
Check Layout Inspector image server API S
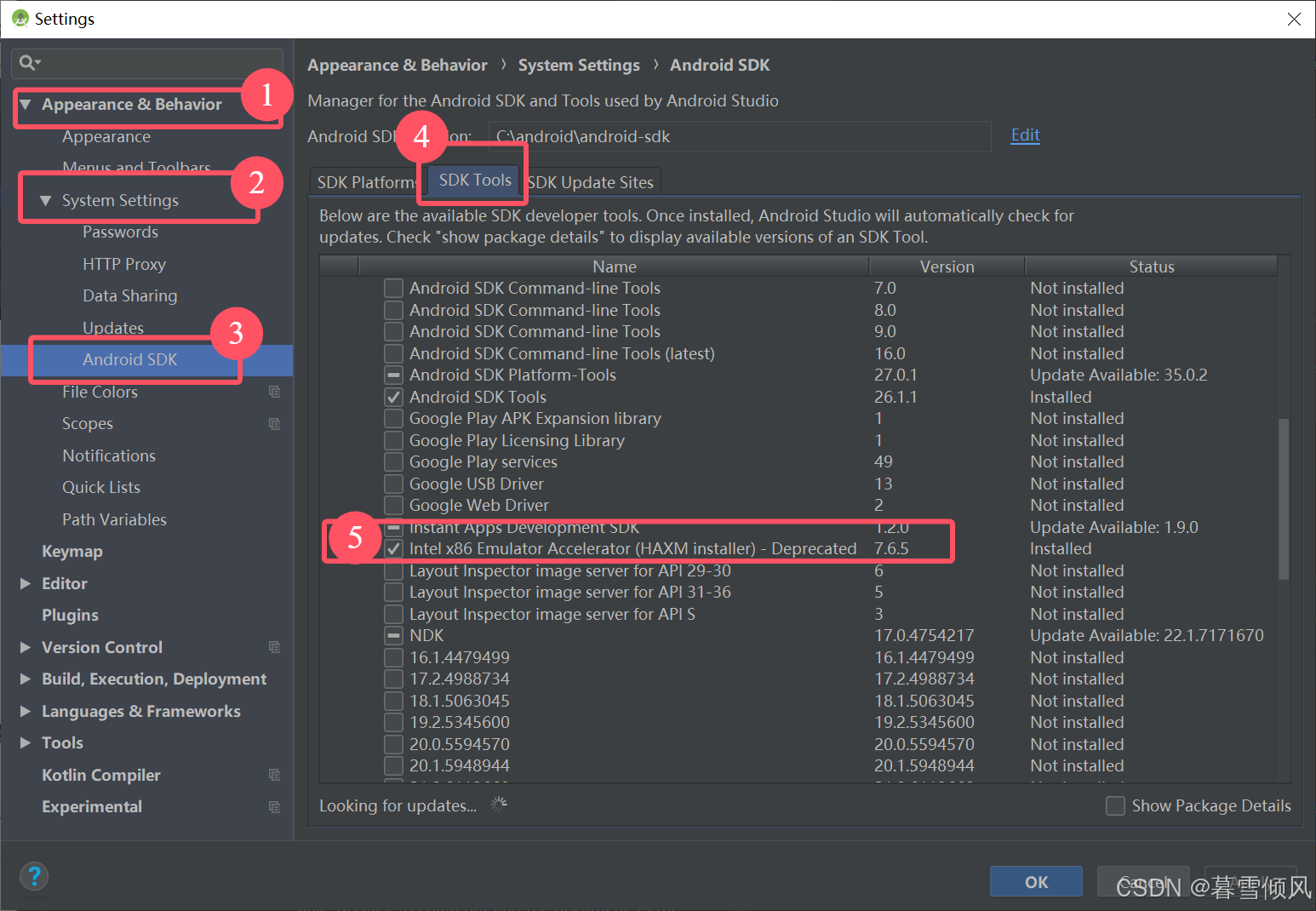pyautogui.click(x=393, y=614)
